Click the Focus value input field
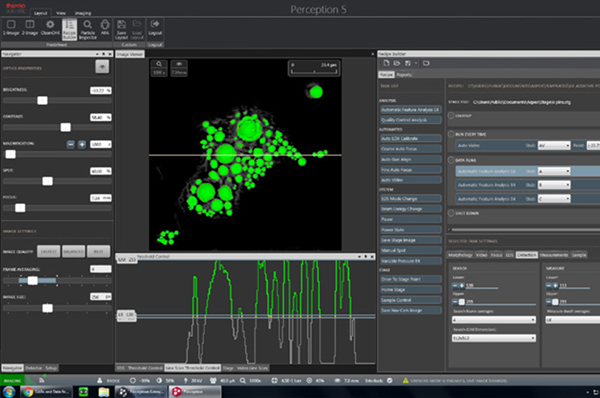 [101, 198]
